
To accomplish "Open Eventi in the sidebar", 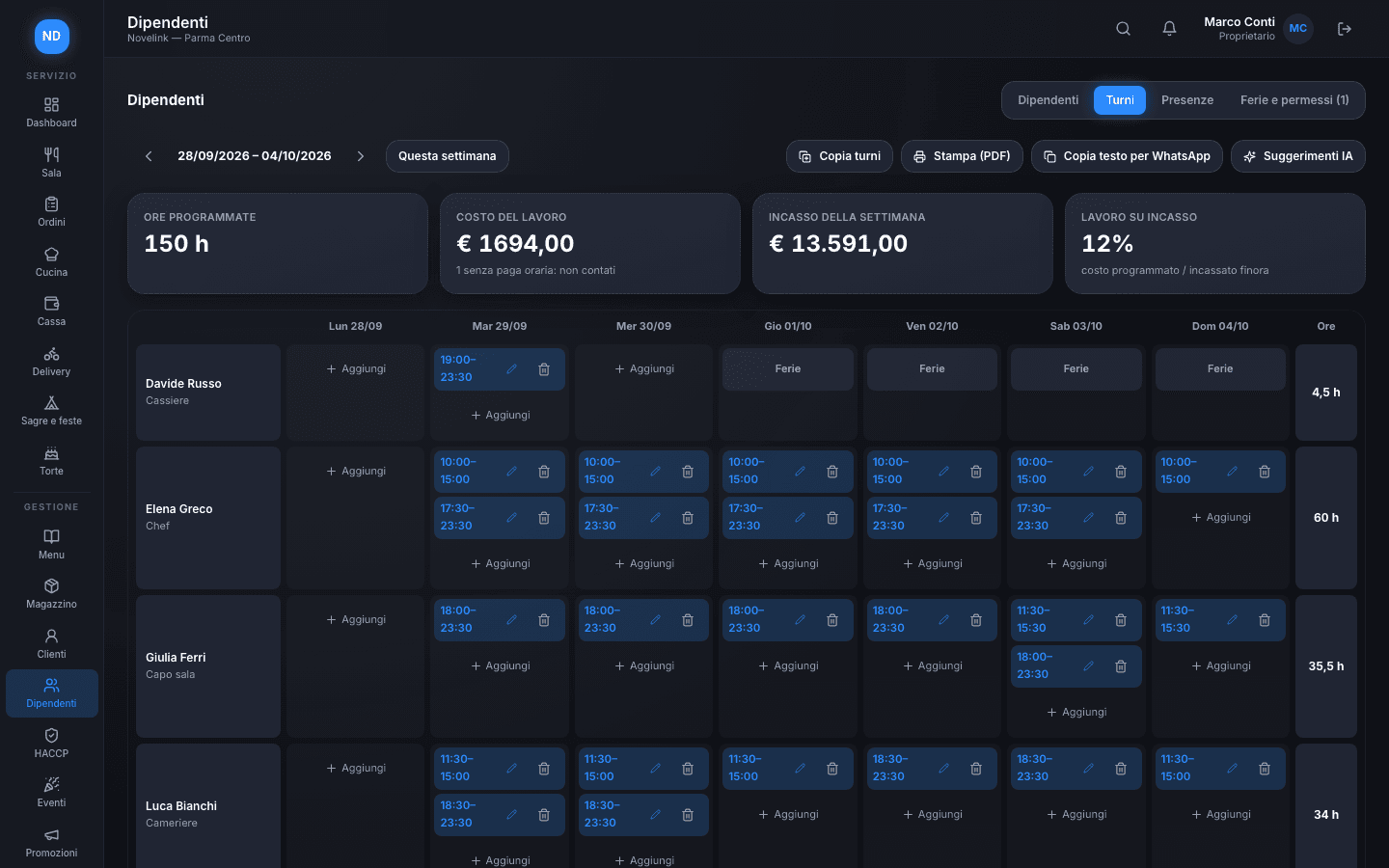I will point(52,793).
